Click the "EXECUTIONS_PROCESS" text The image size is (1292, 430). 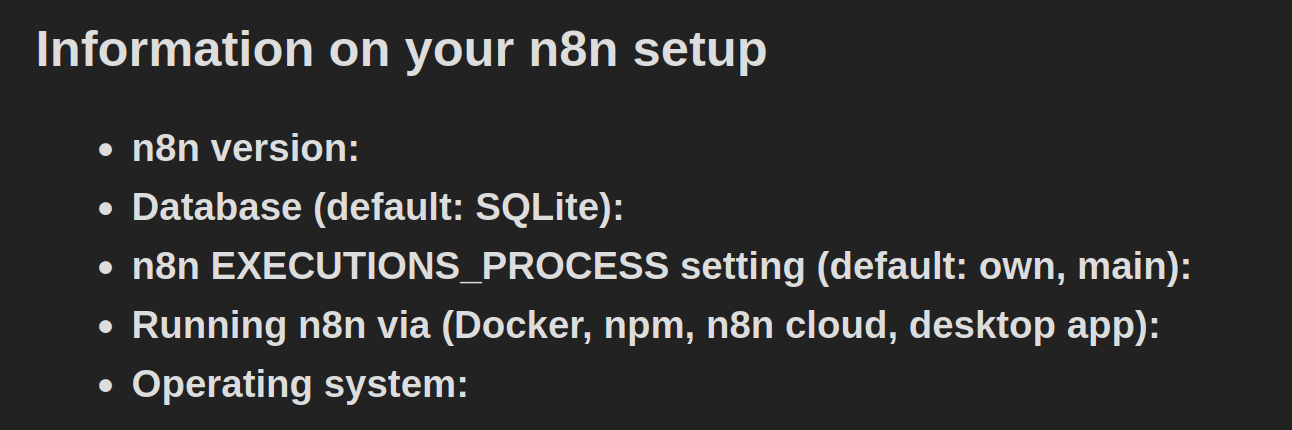tap(440, 266)
